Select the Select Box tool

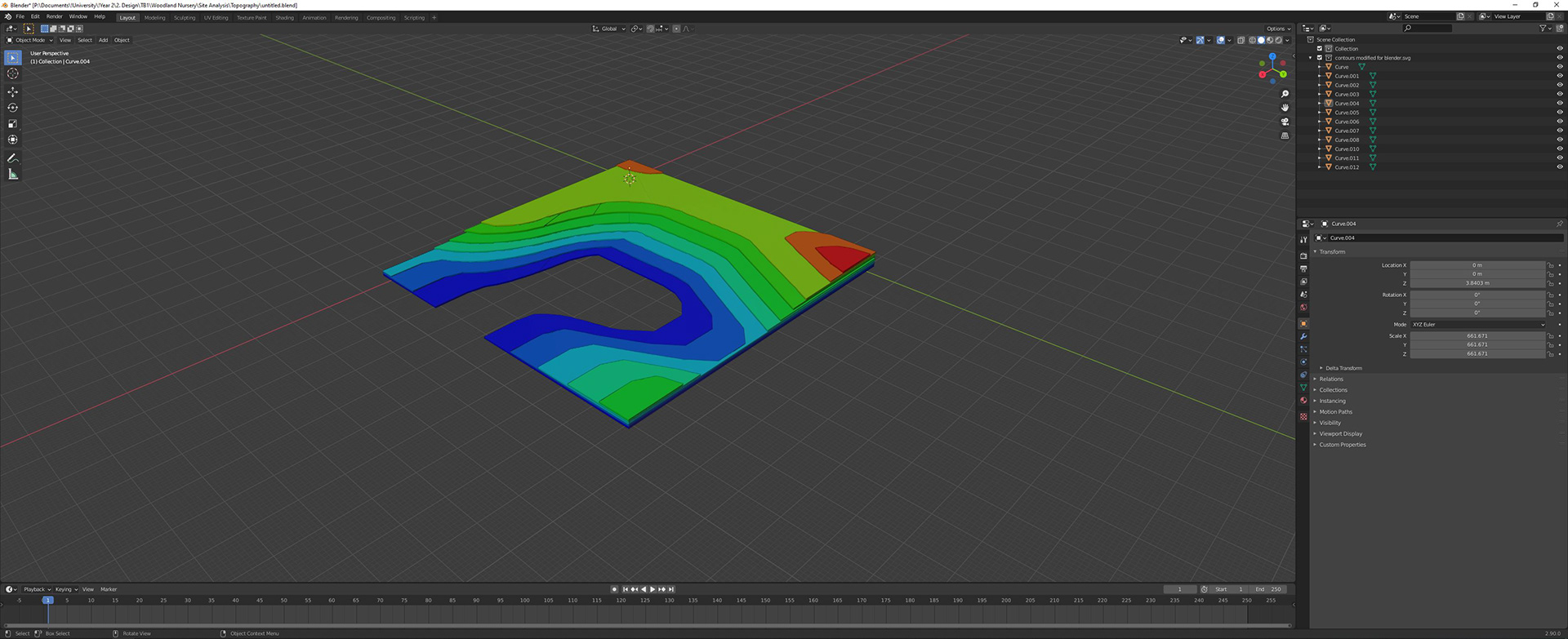coord(13,57)
